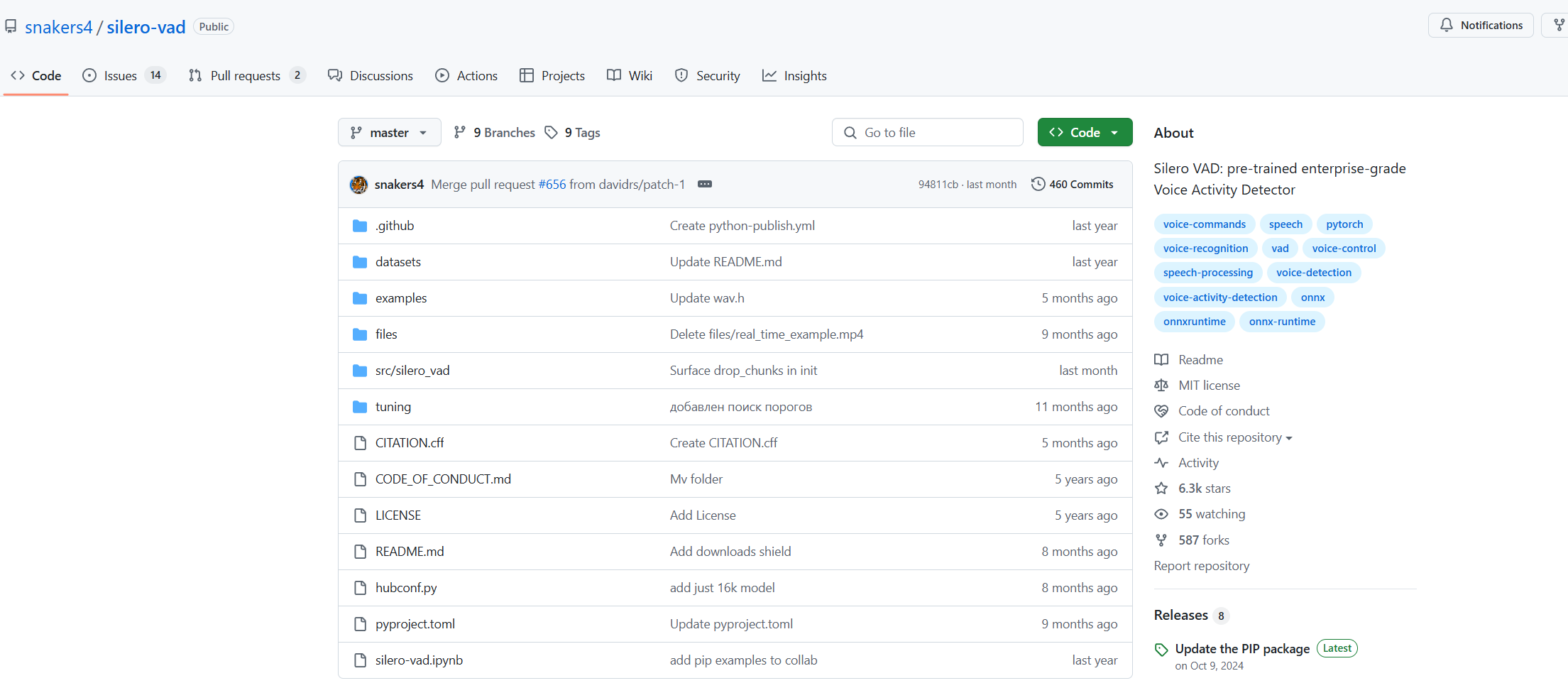This screenshot has width=1568, height=688.
Task: Open the Discussions tab
Action: pos(370,75)
